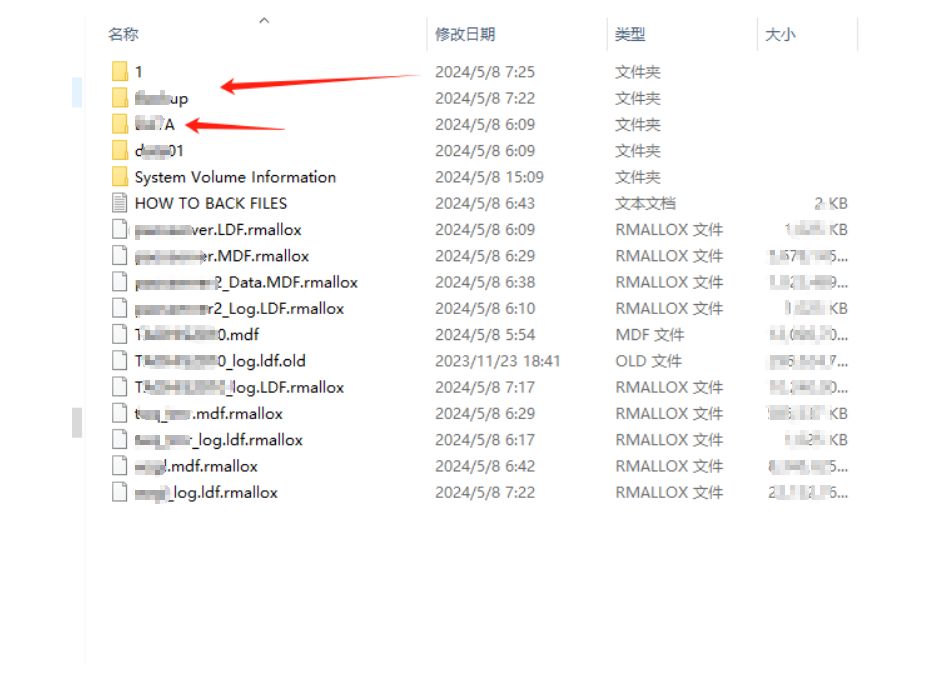Select the file ending in ver.LDF.rmallox
The width and height of the screenshot is (950, 695).
pyautogui.click(x=218, y=230)
